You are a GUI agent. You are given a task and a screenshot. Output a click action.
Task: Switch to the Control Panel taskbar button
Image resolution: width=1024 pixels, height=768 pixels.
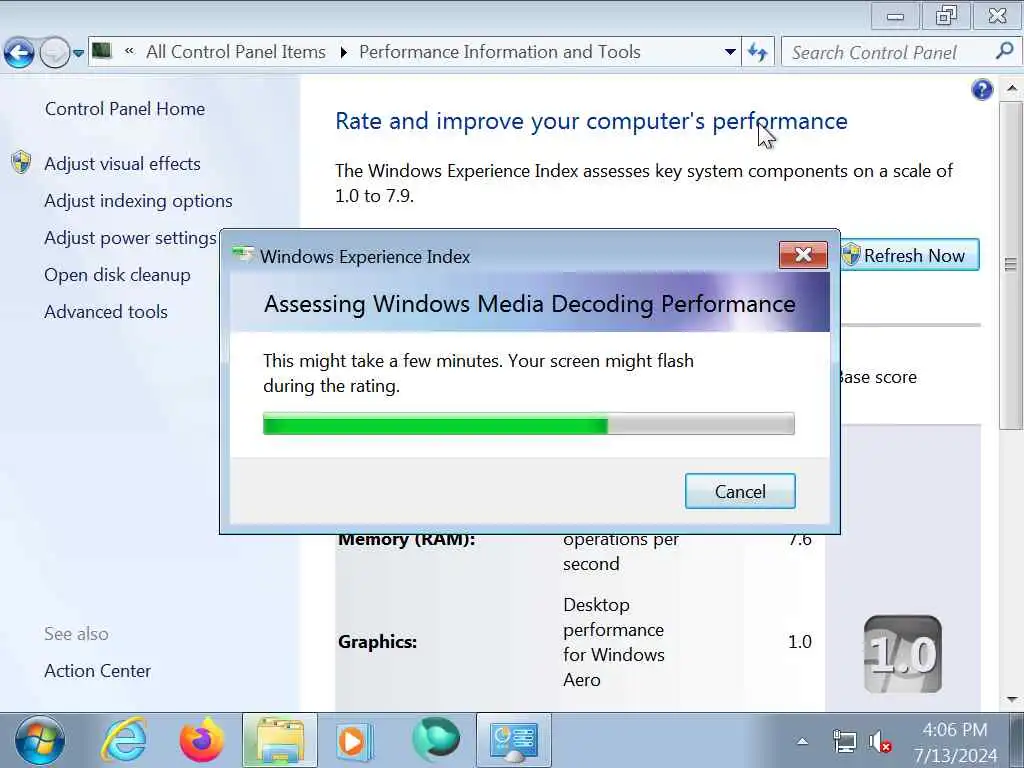(514, 741)
